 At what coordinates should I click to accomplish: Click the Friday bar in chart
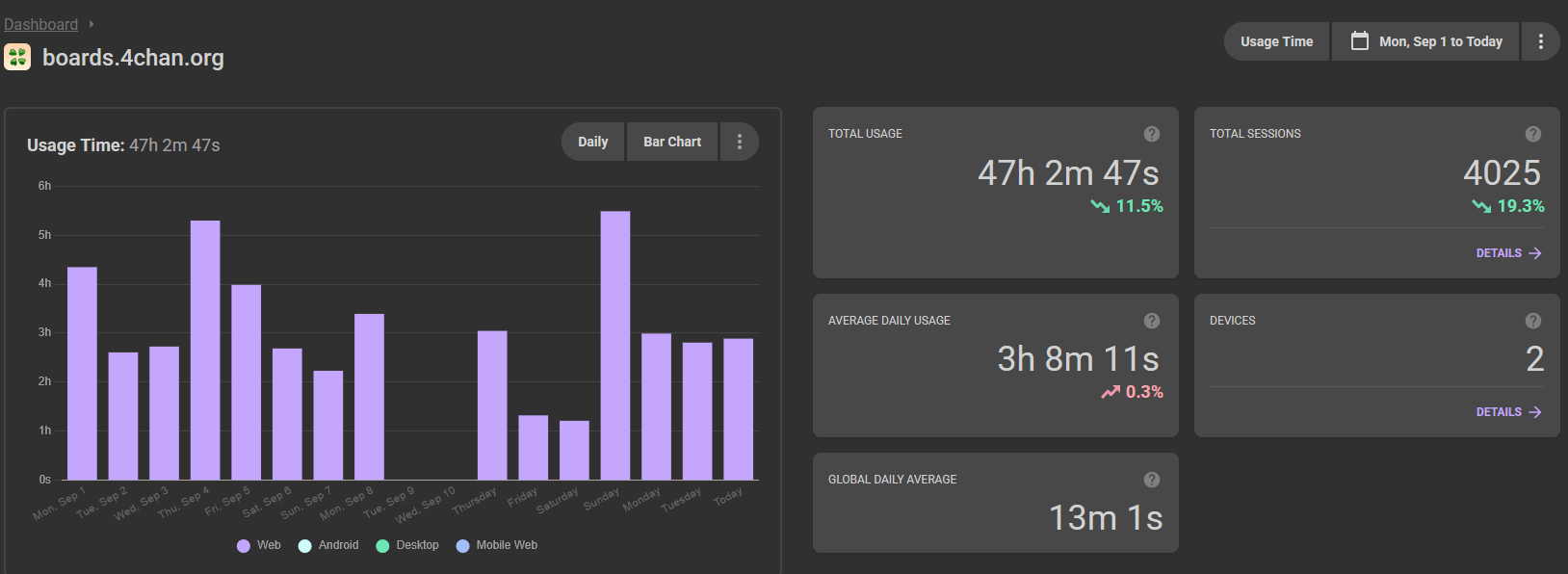534,448
